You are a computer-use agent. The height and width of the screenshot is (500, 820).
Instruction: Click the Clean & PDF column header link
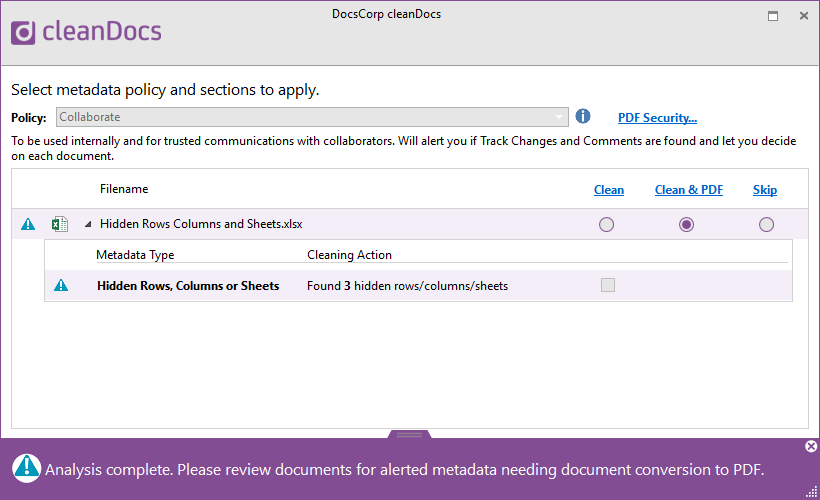689,190
